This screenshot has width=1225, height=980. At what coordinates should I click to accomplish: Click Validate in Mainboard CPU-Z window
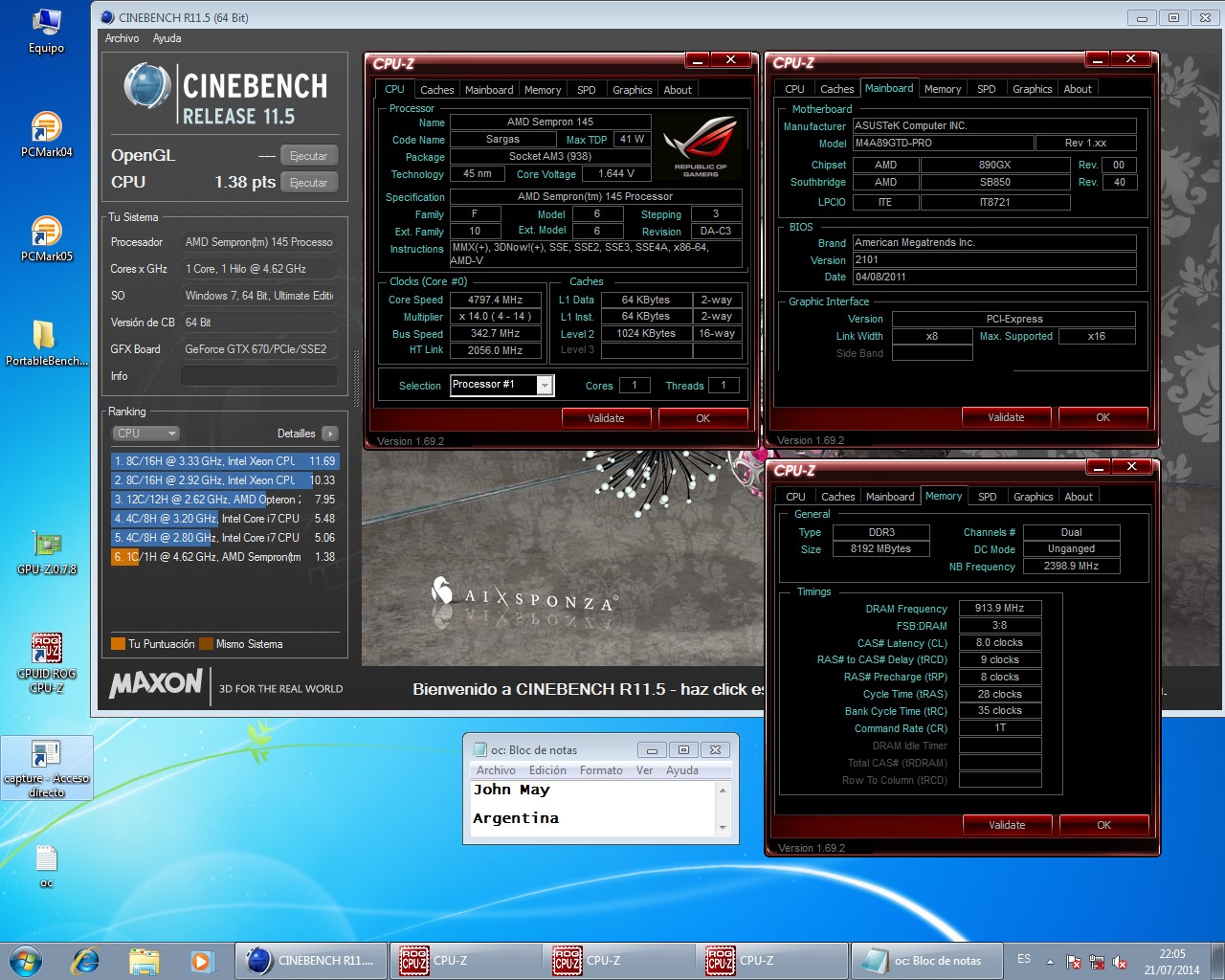(1006, 417)
